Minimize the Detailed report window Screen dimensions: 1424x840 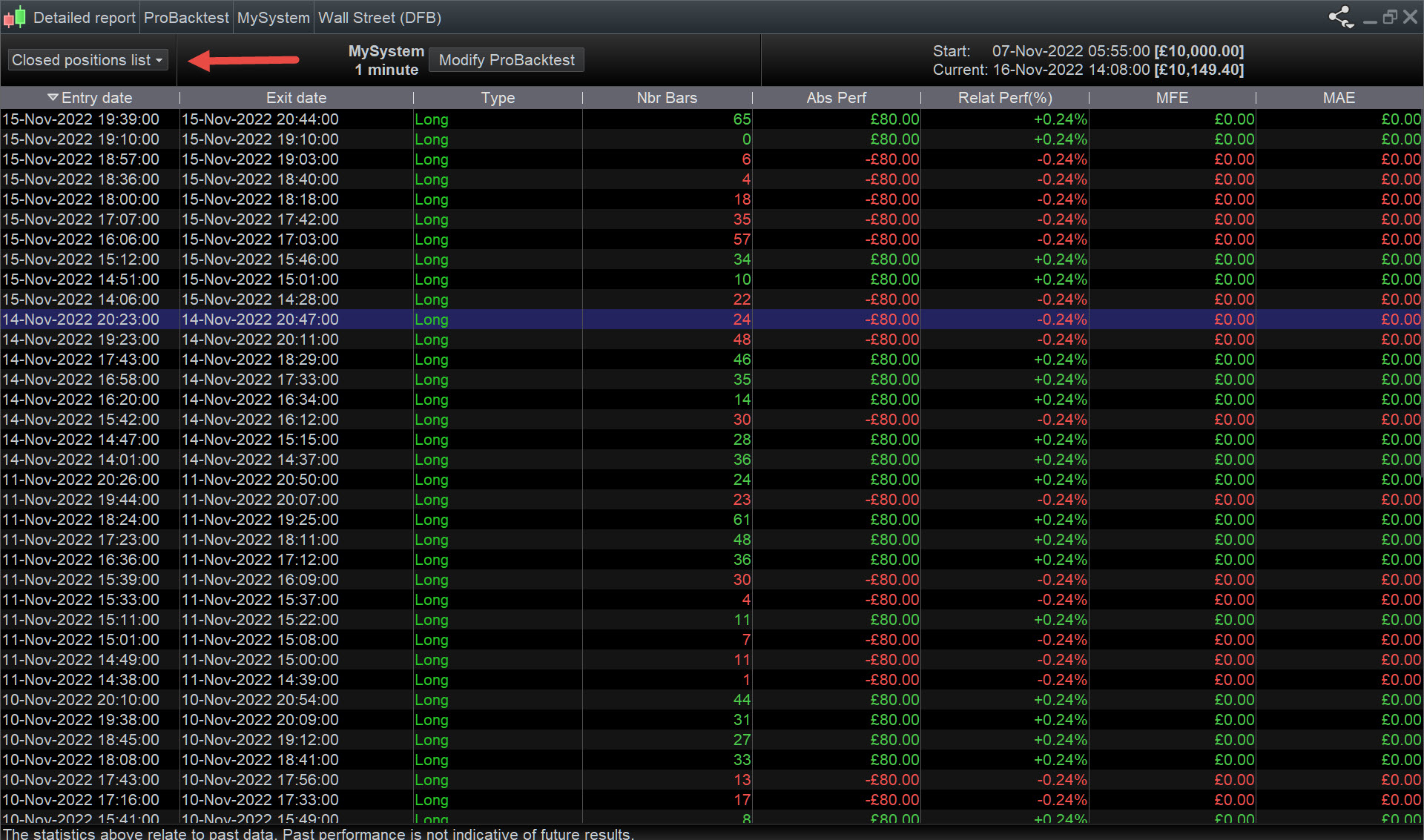point(1370,19)
